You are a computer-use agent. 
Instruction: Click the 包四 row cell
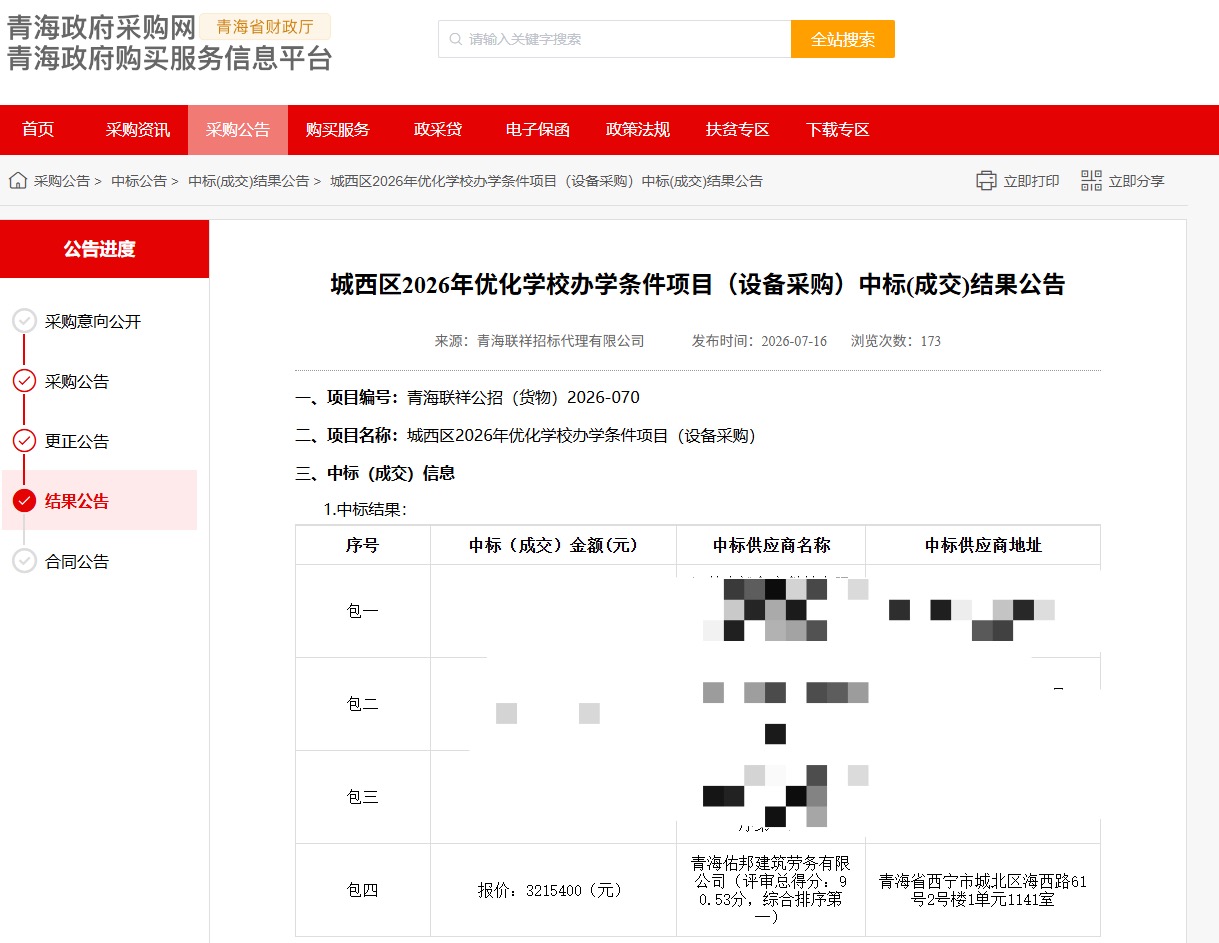click(x=362, y=890)
